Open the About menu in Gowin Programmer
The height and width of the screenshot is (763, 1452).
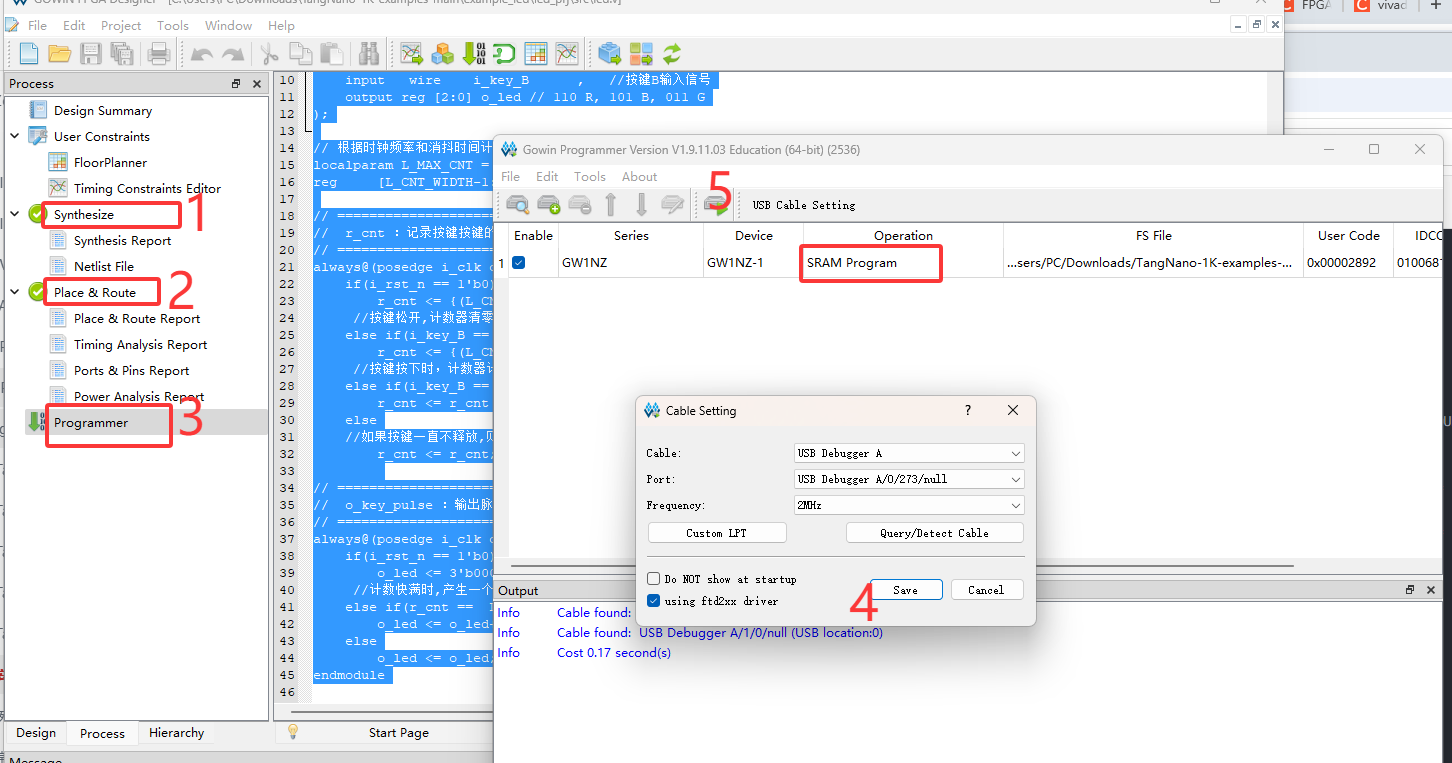pos(640,176)
